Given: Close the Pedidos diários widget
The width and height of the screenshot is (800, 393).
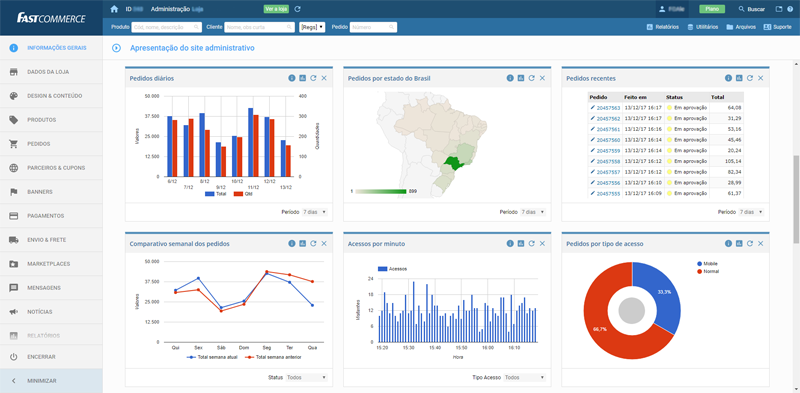Looking at the screenshot, I should (324, 78).
